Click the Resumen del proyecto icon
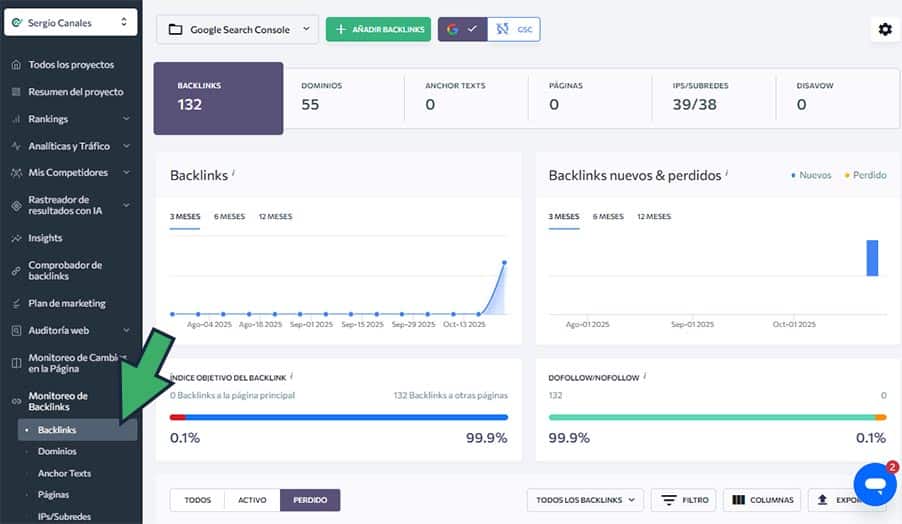The height and width of the screenshot is (524, 902). click(16, 92)
